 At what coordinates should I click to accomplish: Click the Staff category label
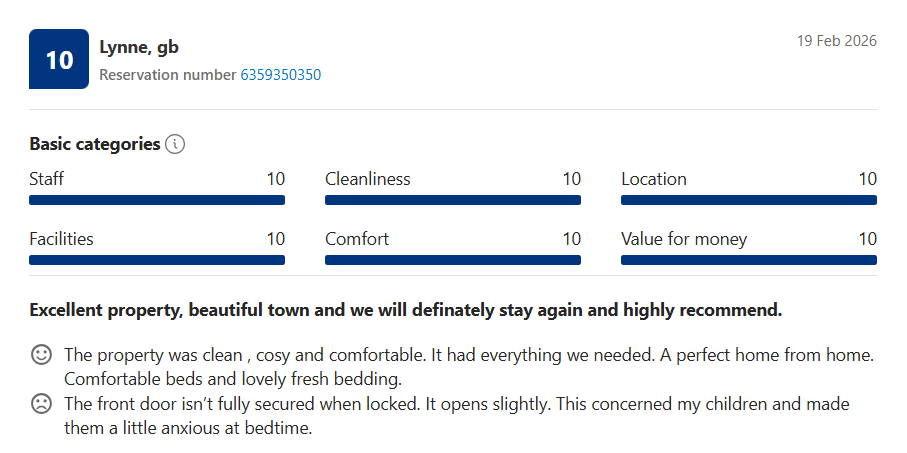click(x=47, y=179)
